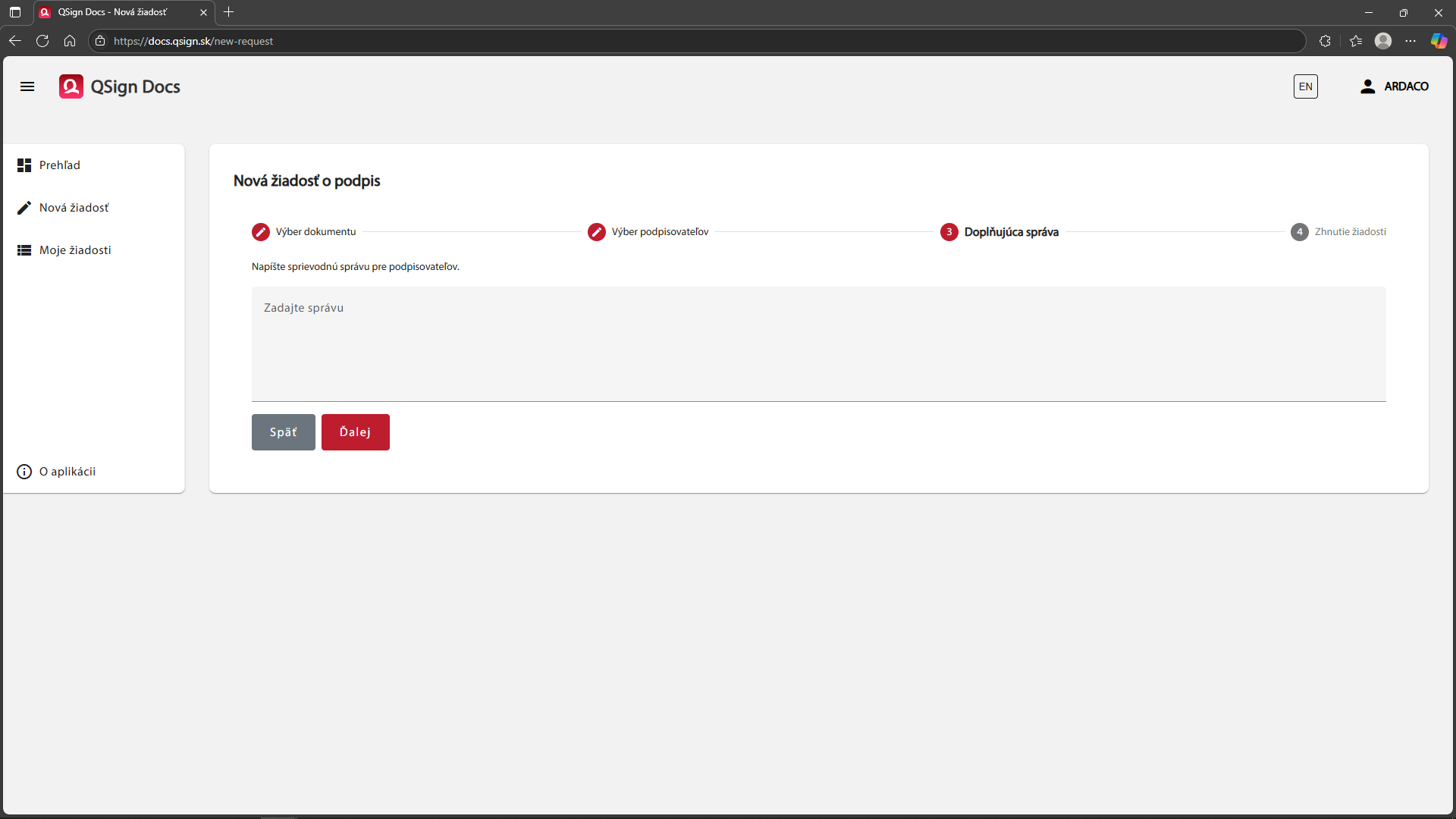Open O aplikácii info page
1456x819 pixels.
(67, 472)
